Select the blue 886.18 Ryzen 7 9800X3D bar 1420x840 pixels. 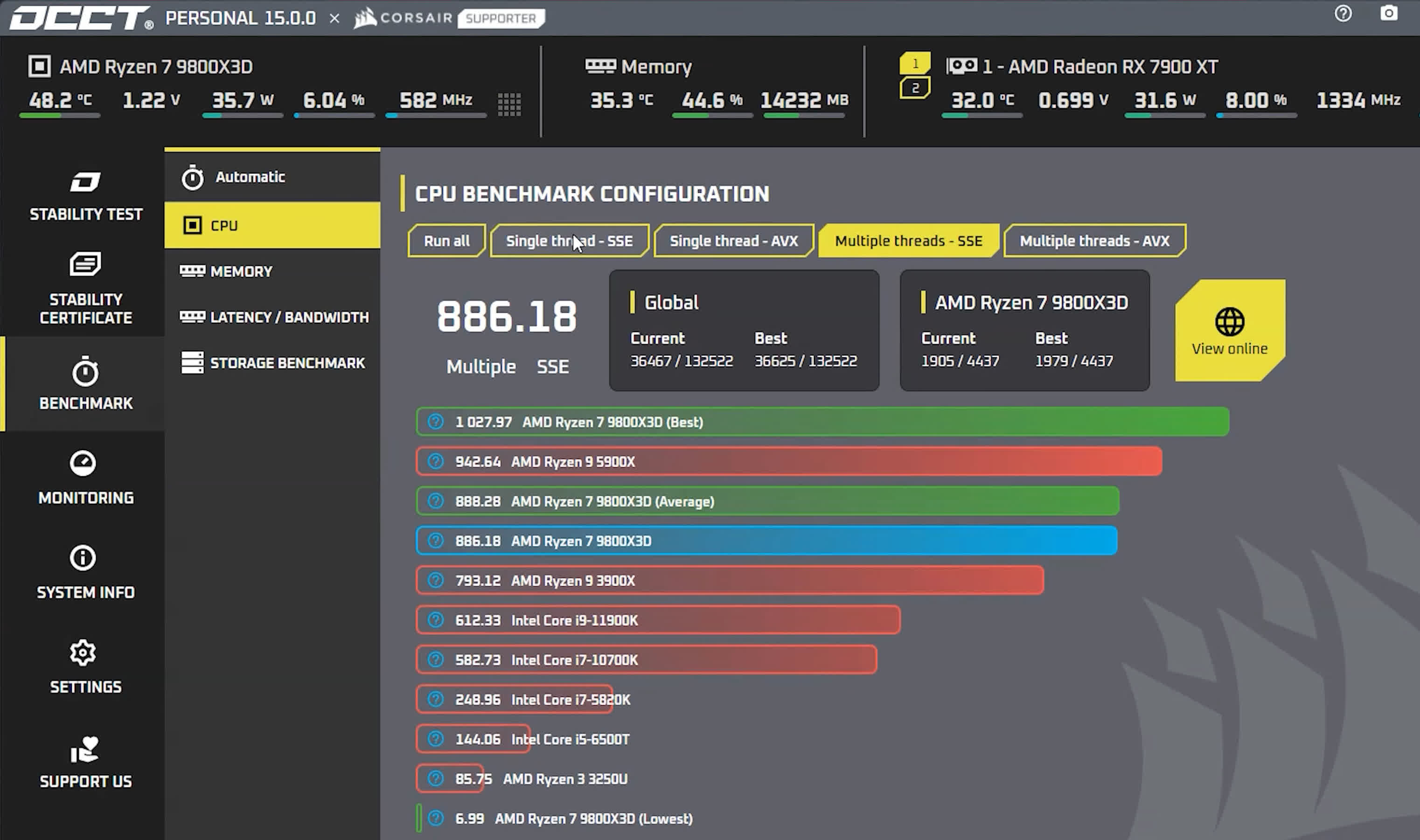click(764, 541)
